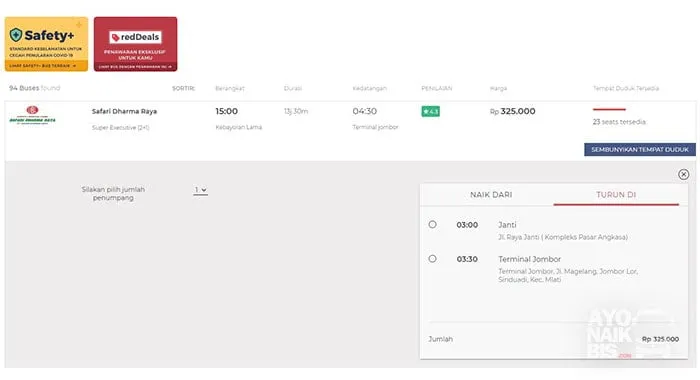The image size is (700, 380).
Task: Switch to the TURUN DI tab
Action: point(616,195)
